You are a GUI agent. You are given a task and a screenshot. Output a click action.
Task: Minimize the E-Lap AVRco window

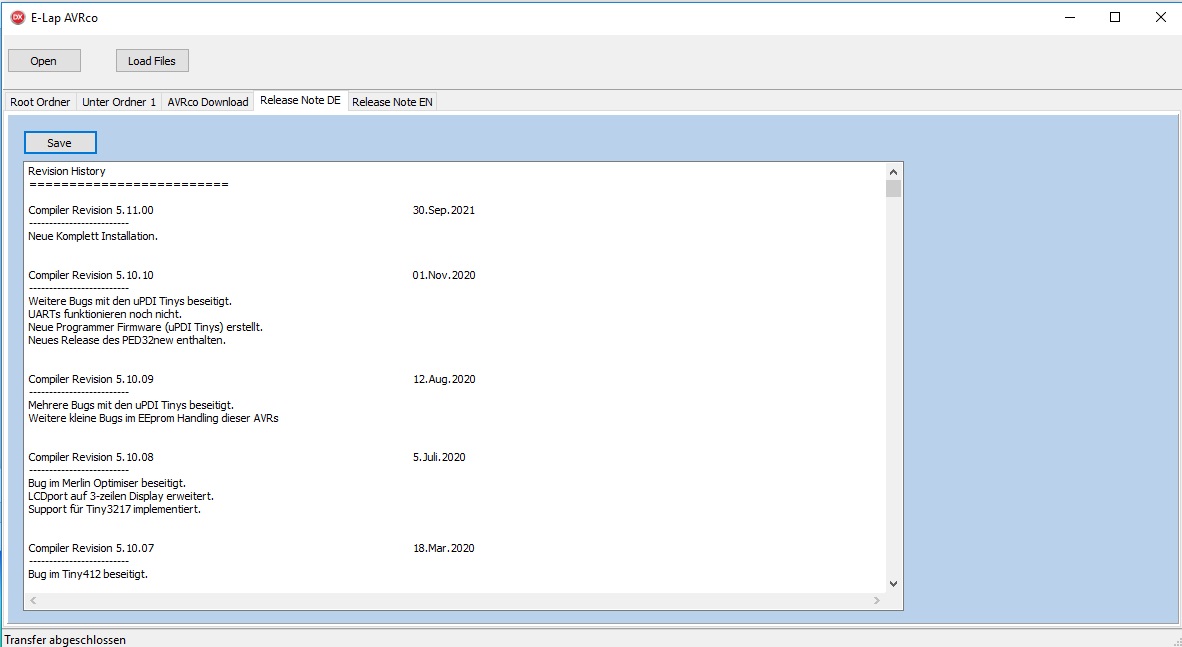1069,17
